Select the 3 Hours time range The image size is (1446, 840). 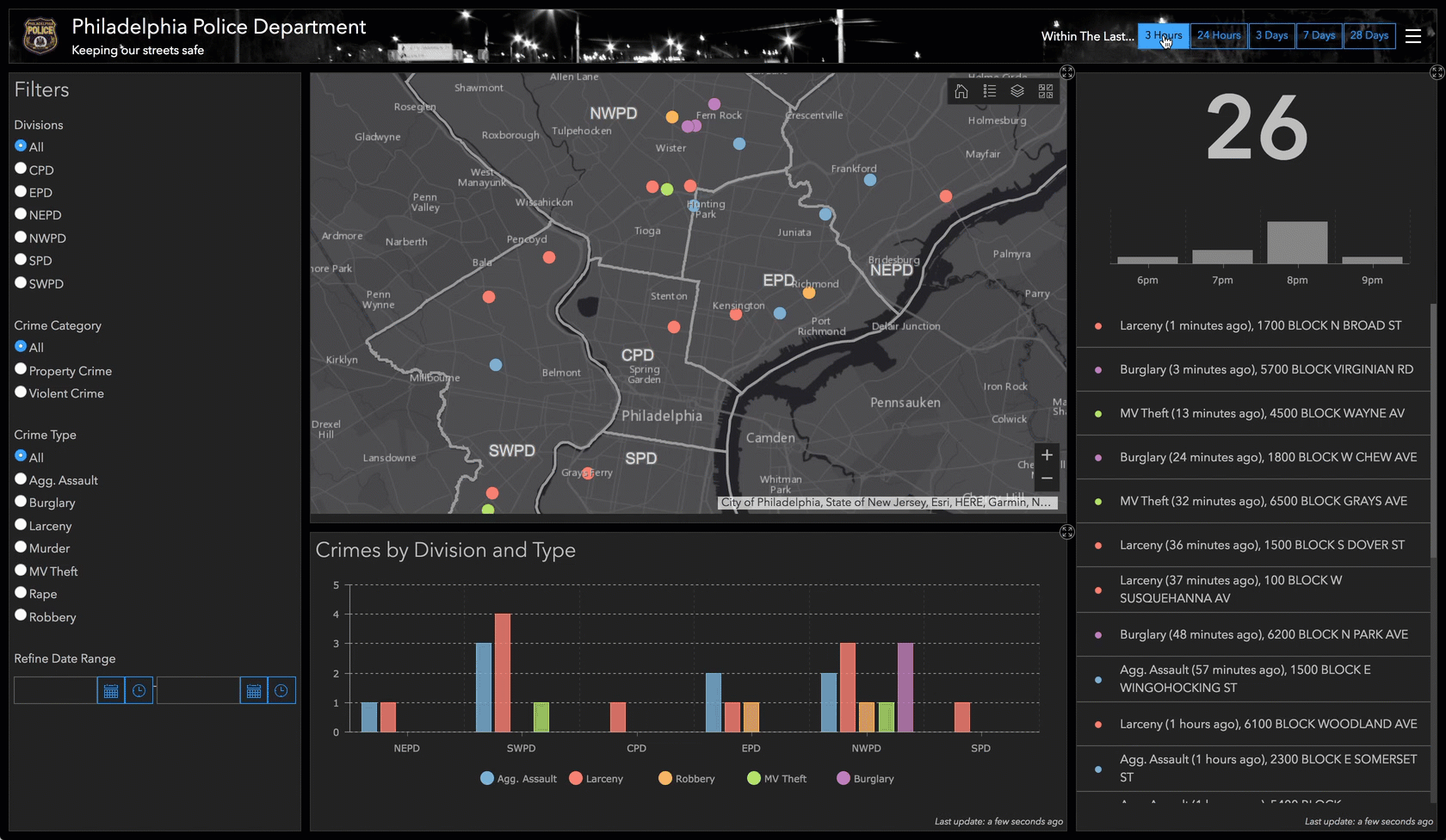coord(1163,35)
